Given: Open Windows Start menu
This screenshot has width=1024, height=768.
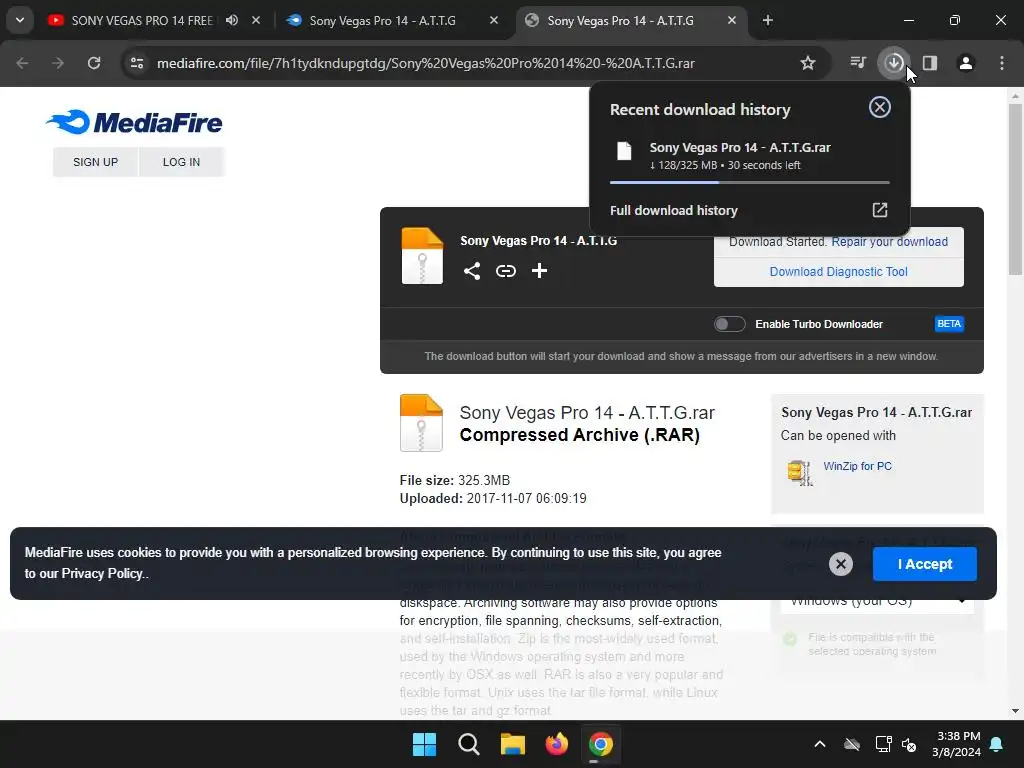Looking at the screenshot, I should pyautogui.click(x=424, y=744).
